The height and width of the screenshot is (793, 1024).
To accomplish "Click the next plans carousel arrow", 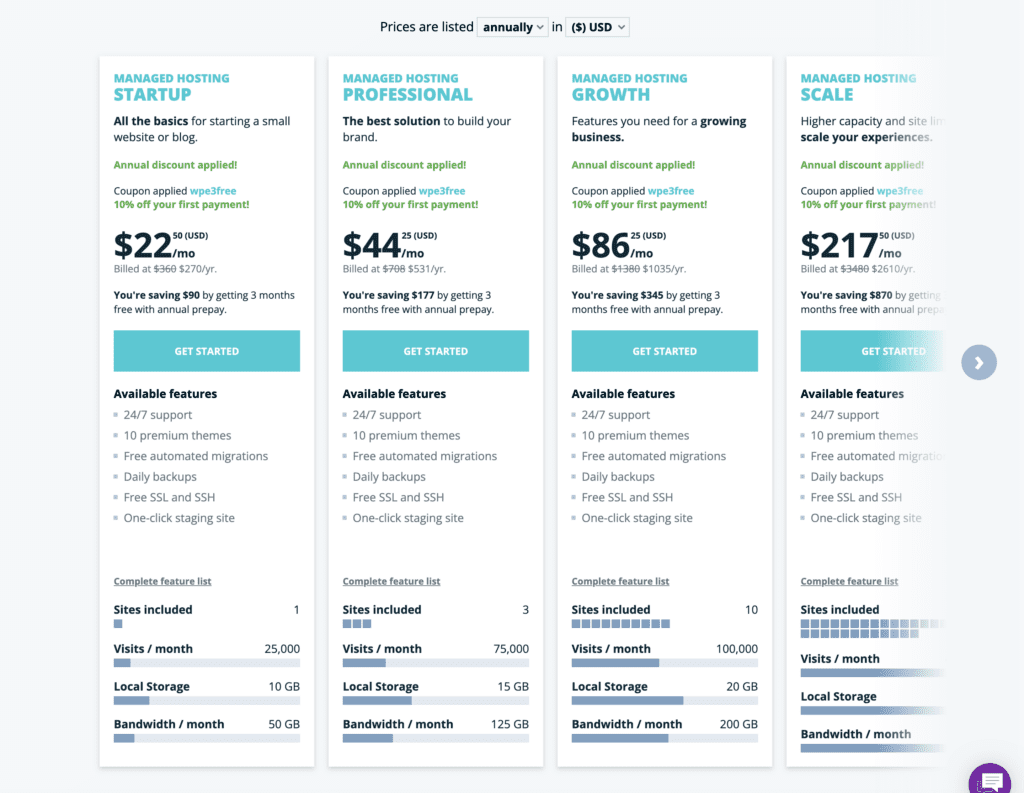I will [x=979, y=362].
